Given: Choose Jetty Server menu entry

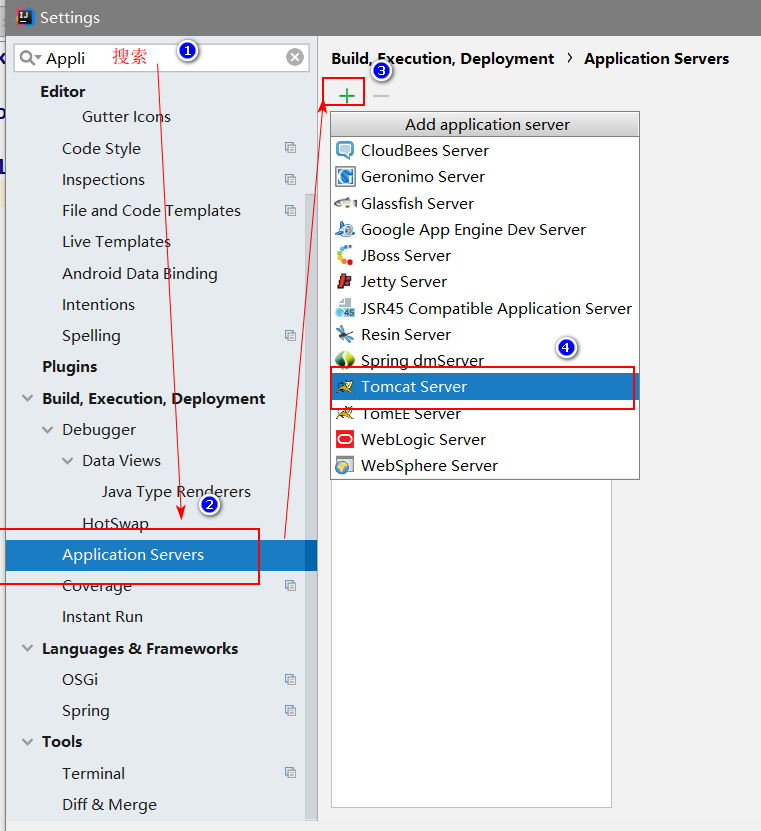Looking at the screenshot, I should tap(485, 281).
